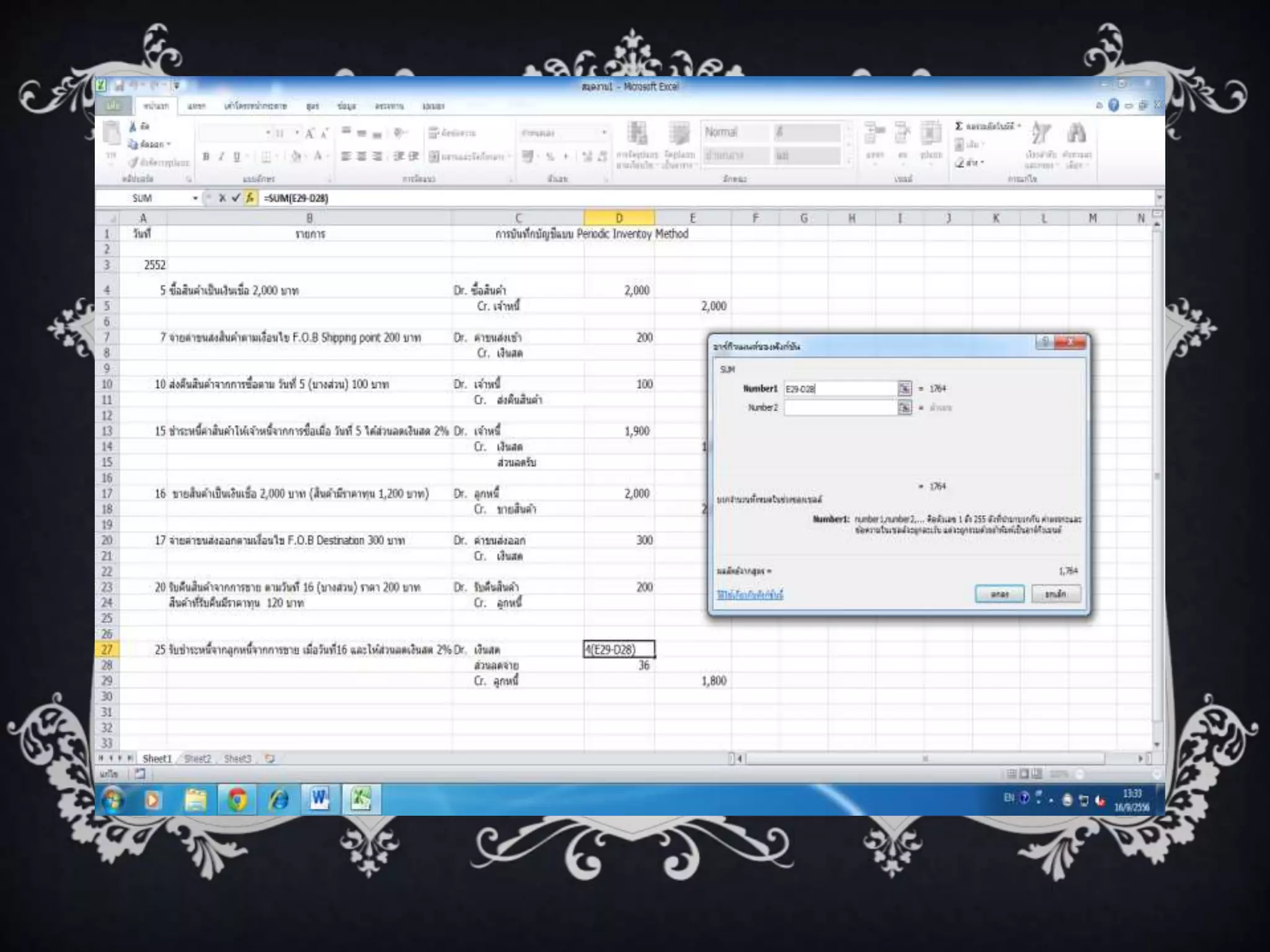
Task: Click the AutoSum sigma icon
Action: coord(959,126)
